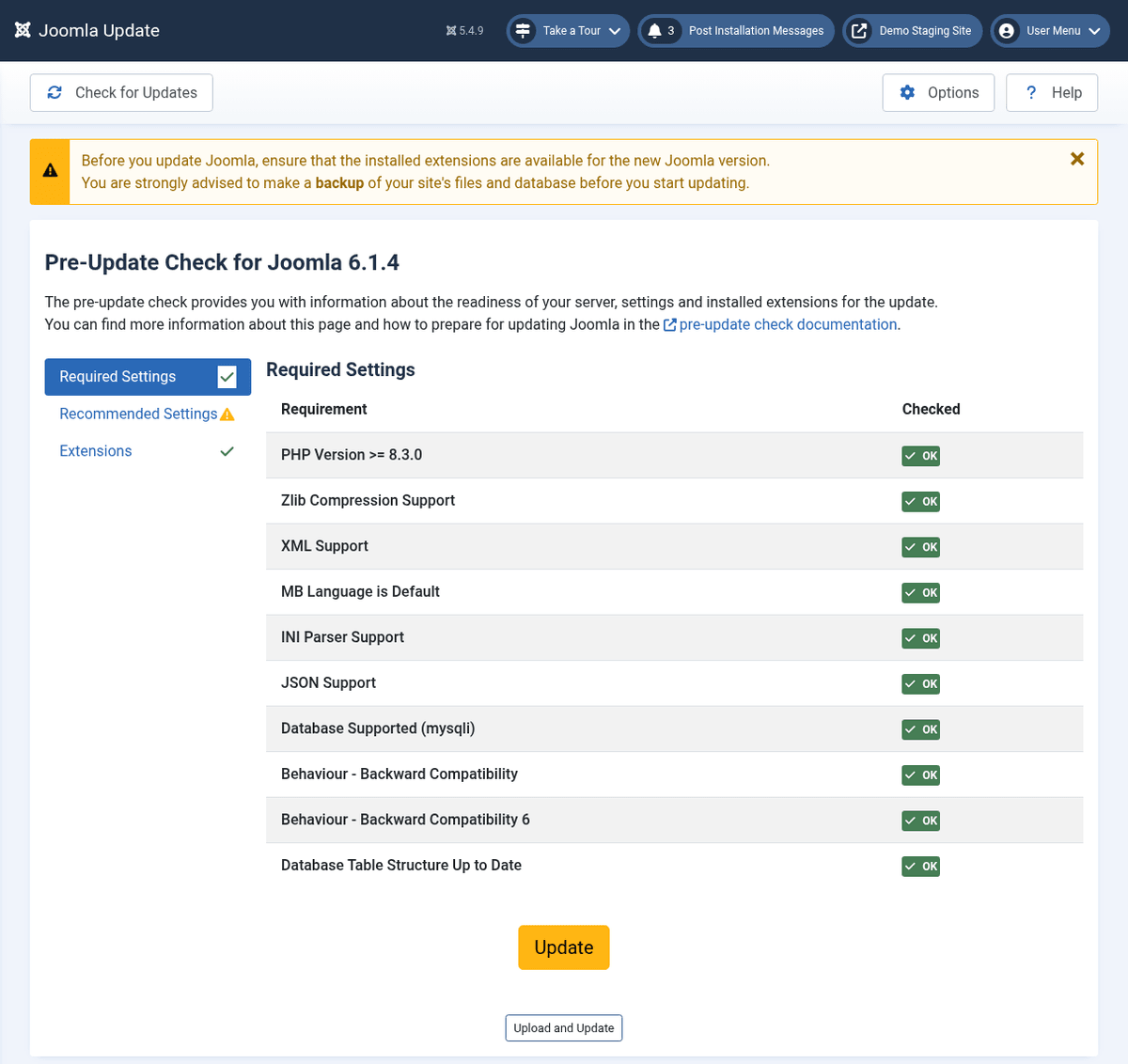Viewport: 1128px width, 1064px height.
Task: Click the external link icon for staging site
Action: 859,31
